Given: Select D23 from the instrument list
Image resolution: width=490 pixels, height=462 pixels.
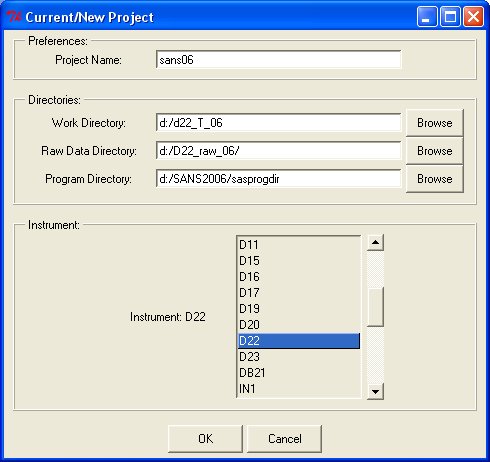Looking at the screenshot, I should pyautogui.click(x=299, y=357).
